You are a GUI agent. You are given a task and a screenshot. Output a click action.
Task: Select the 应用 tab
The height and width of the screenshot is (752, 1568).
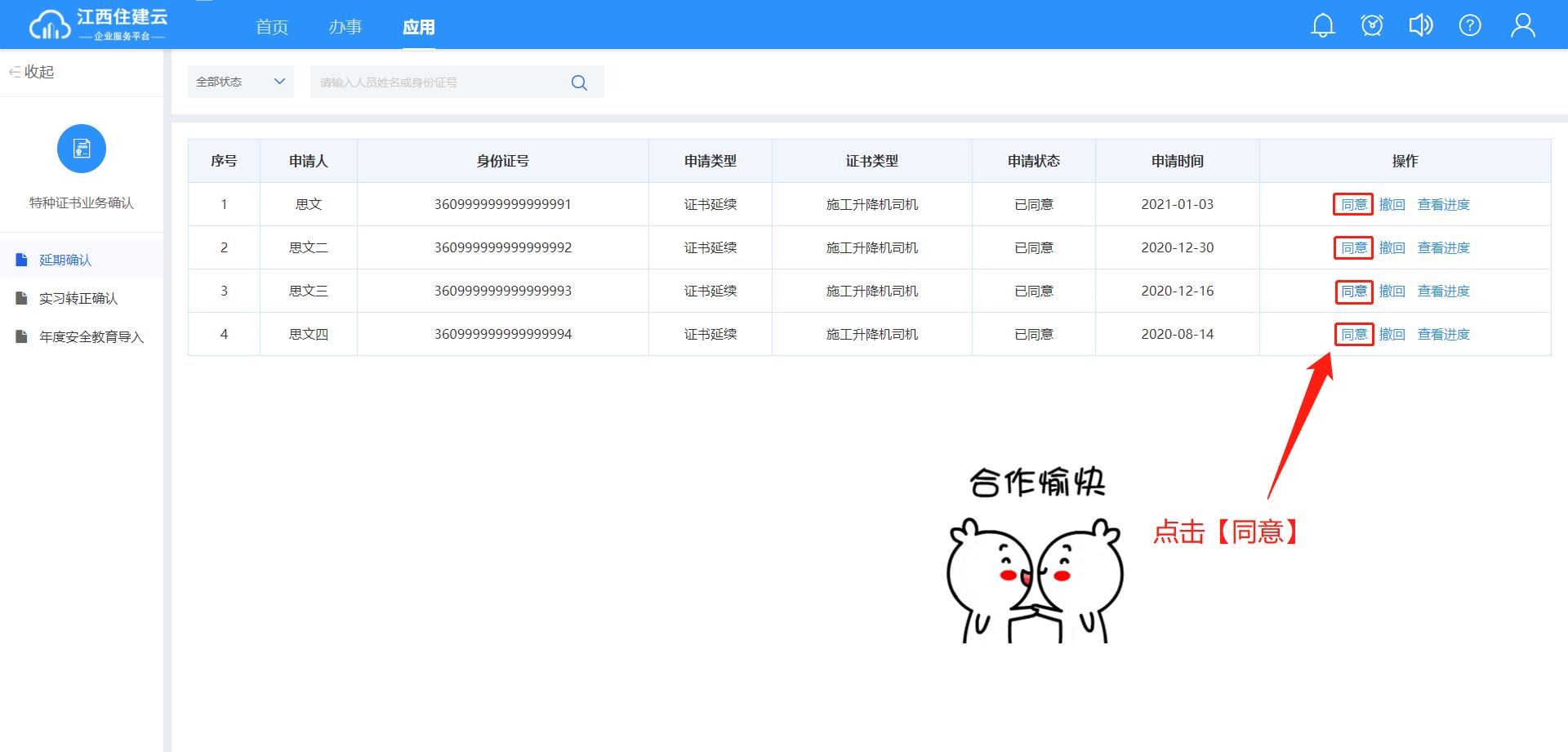coord(418,27)
